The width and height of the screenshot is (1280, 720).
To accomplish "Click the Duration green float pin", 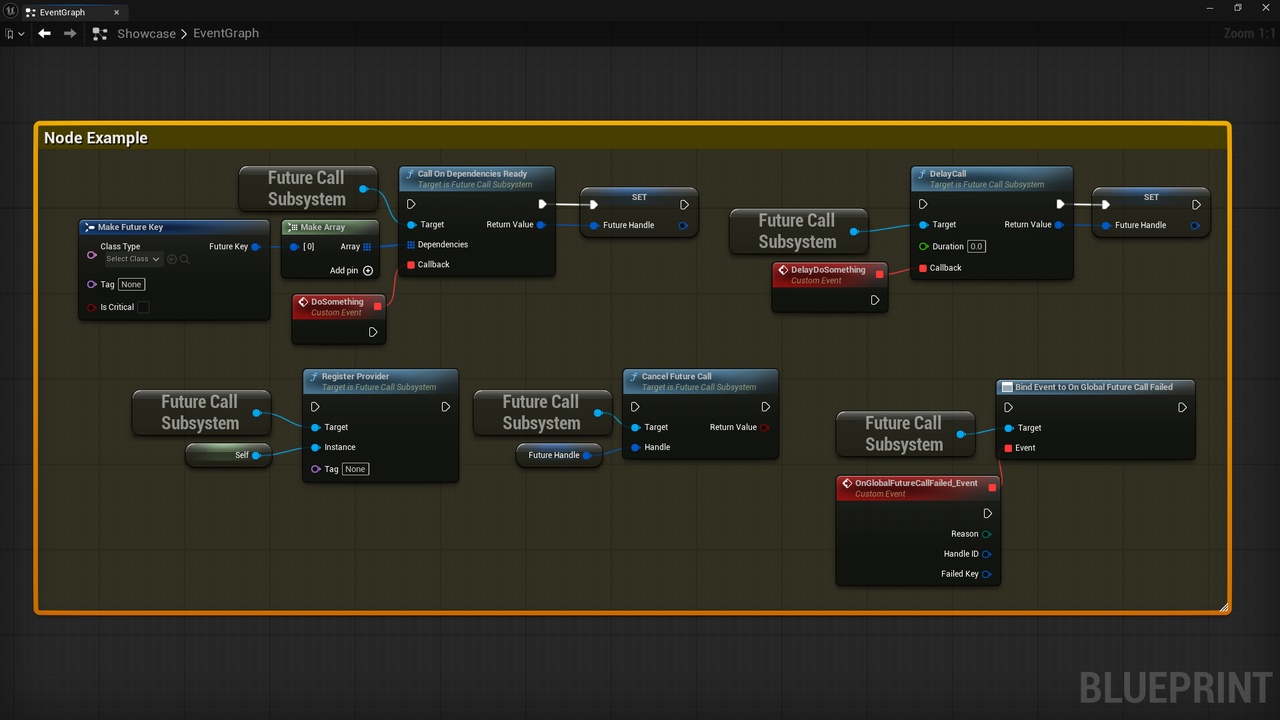I will point(923,246).
